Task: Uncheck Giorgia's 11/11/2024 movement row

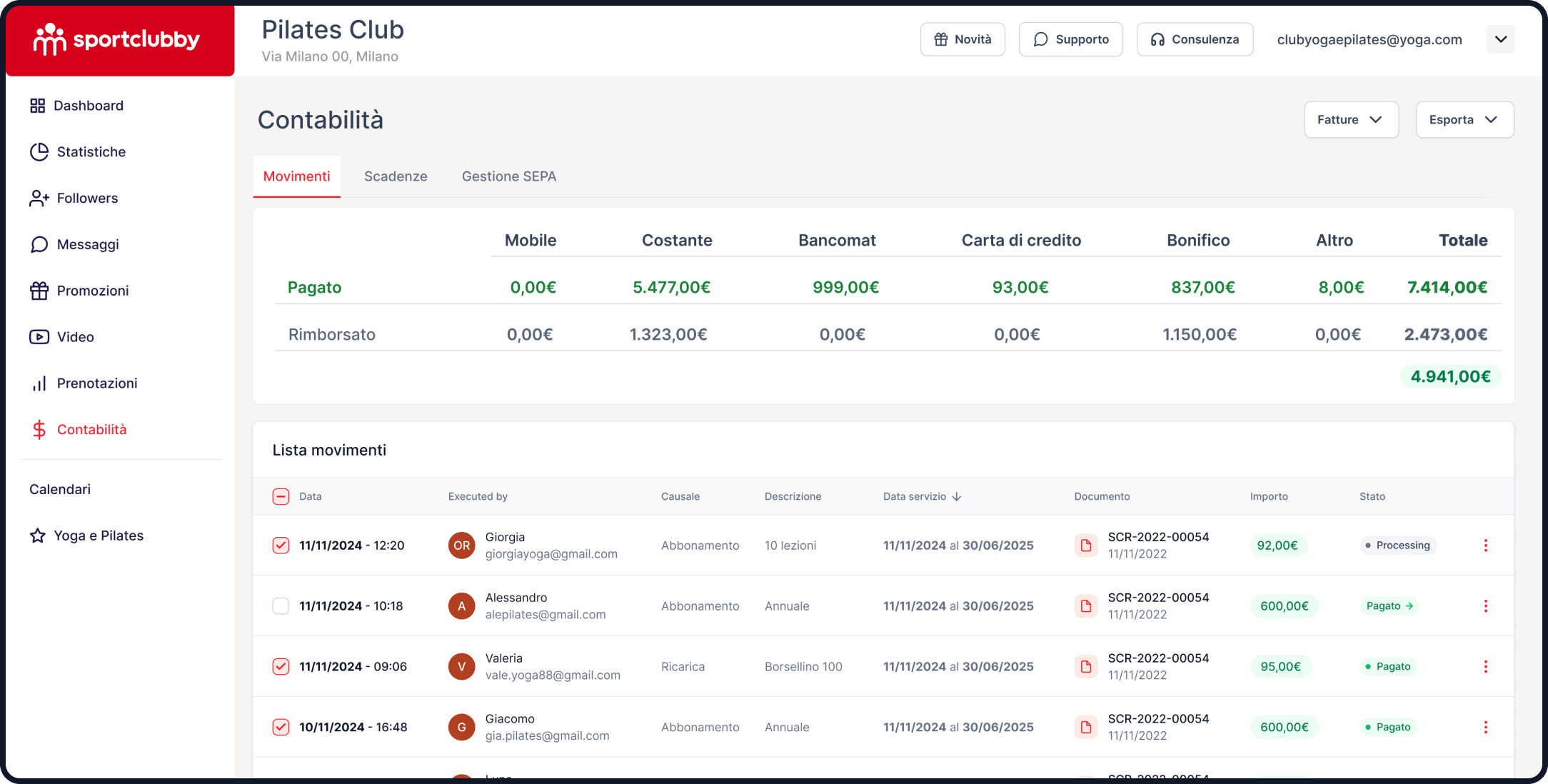Action: [x=281, y=545]
